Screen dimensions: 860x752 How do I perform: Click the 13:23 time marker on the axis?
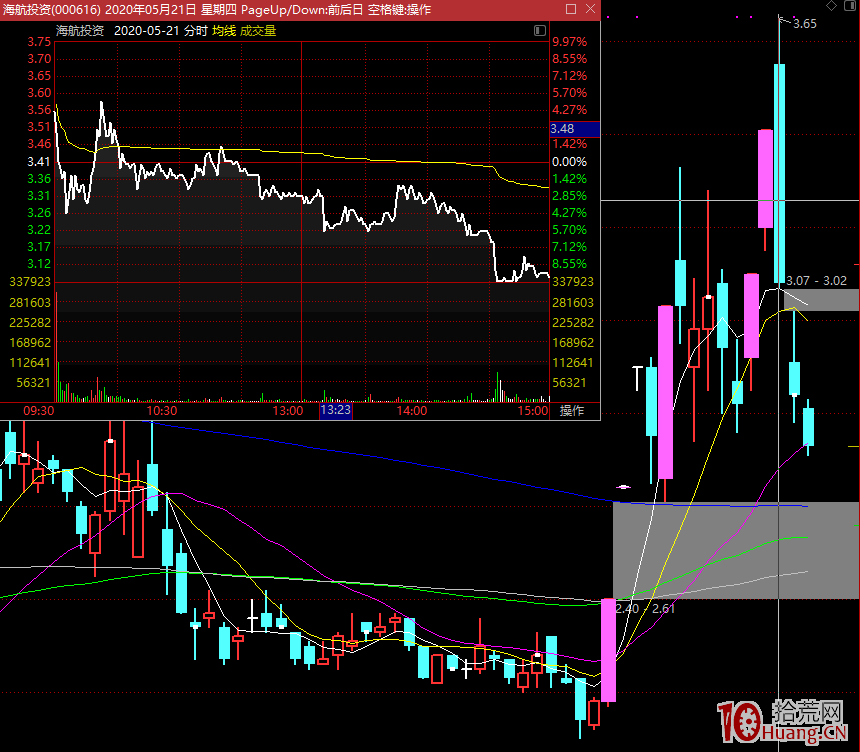(335, 410)
